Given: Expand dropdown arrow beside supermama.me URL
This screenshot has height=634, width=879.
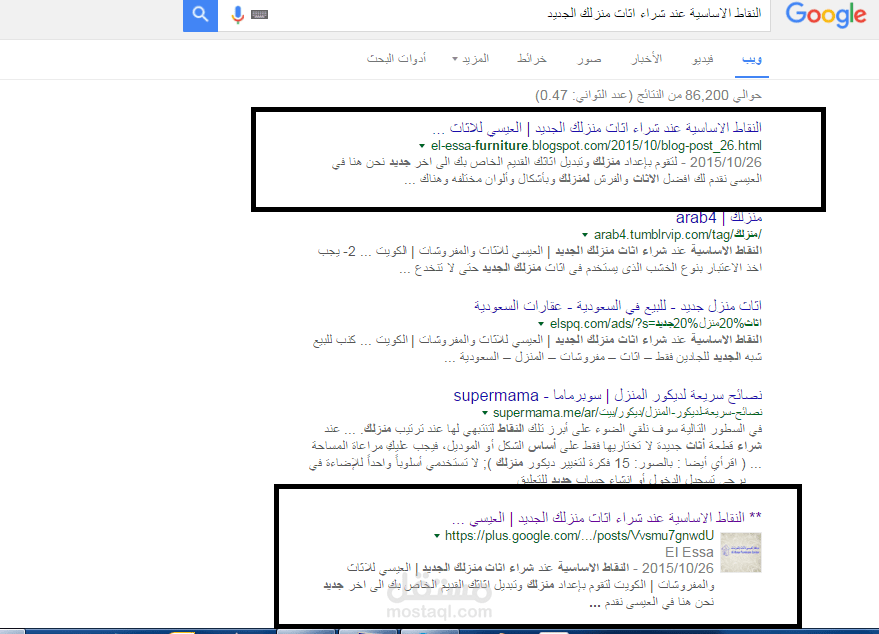Looking at the screenshot, I should [x=485, y=413].
